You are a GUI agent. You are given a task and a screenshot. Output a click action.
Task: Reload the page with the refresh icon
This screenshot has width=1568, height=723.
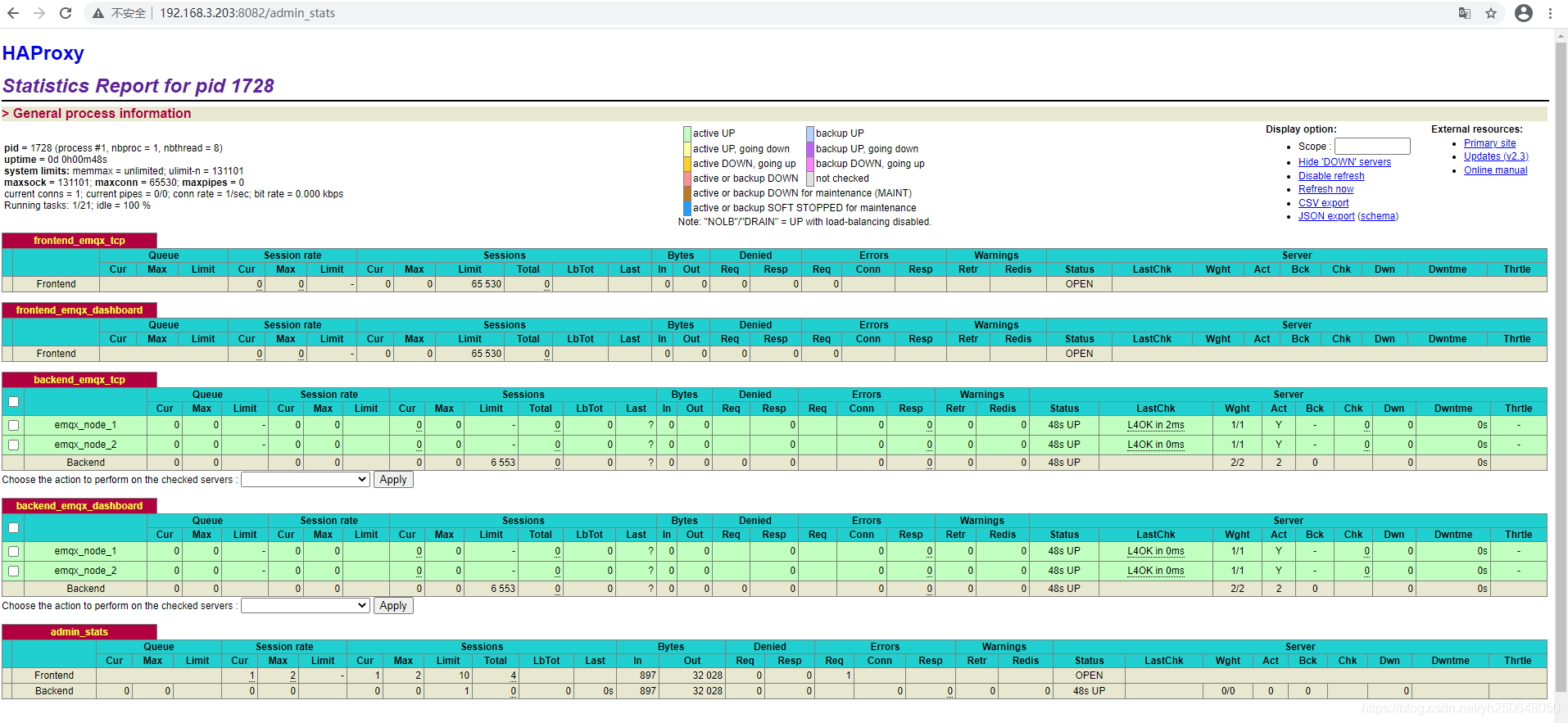[x=66, y=13]
